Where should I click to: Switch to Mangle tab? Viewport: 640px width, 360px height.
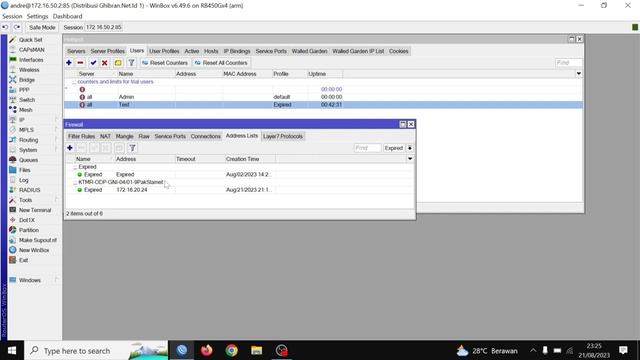coord(124,136)
